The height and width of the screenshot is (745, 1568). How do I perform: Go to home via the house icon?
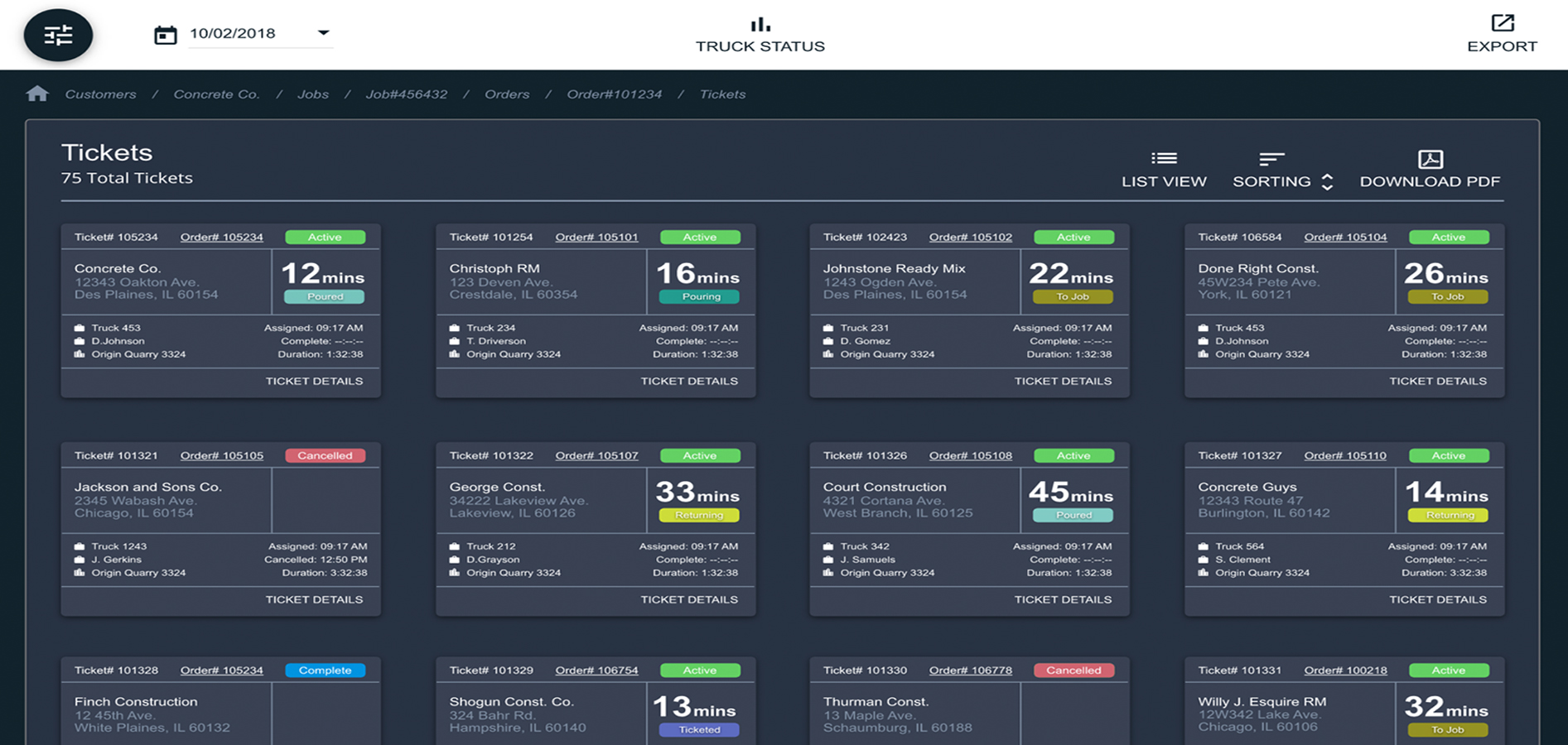click(x=37, y=94)
